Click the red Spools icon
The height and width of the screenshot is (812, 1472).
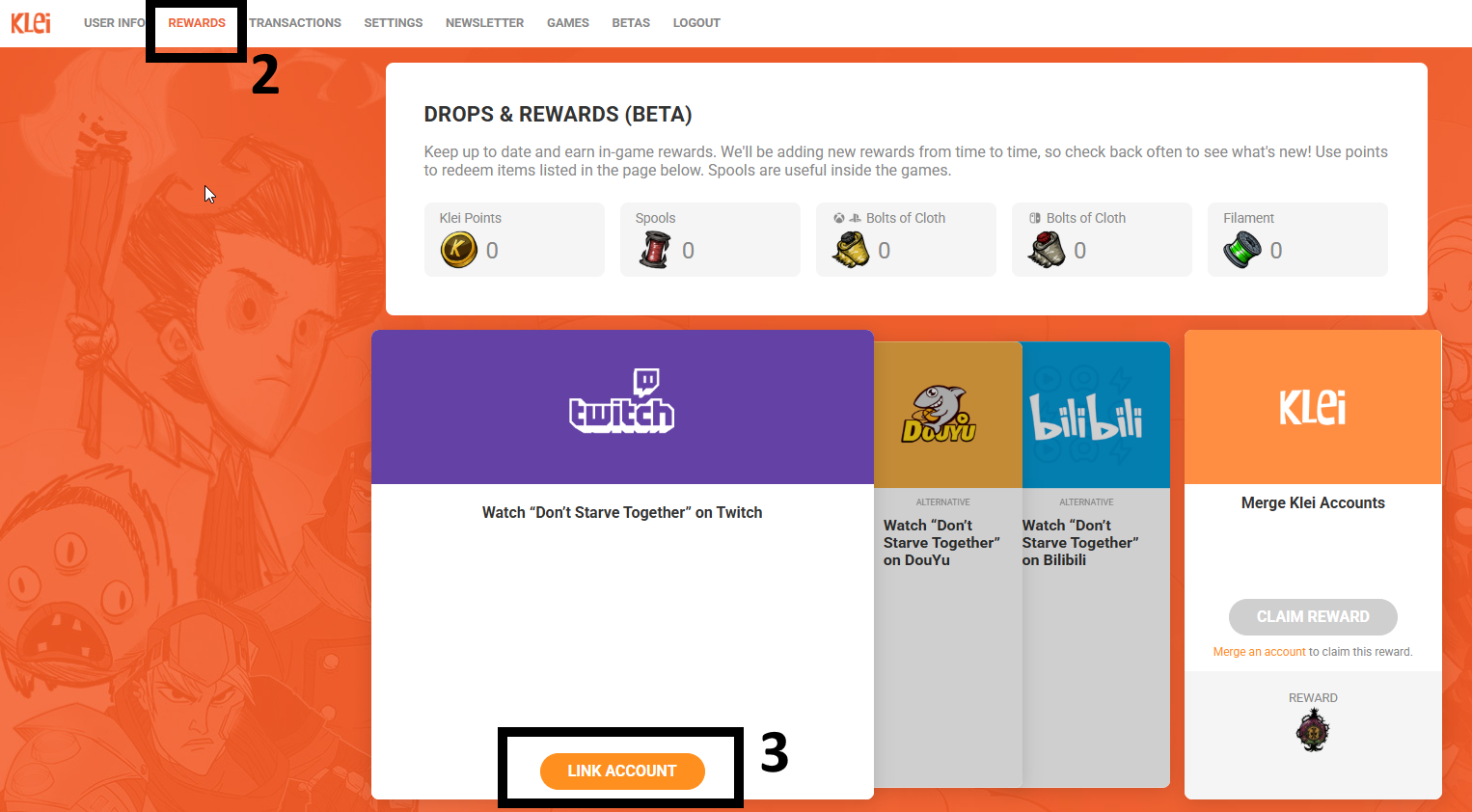[655, 251]
